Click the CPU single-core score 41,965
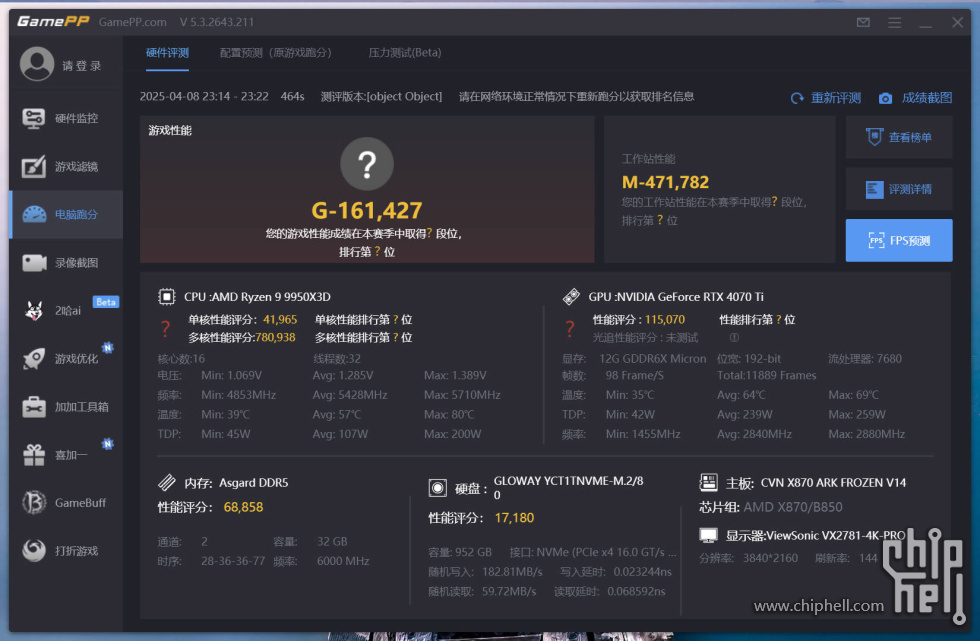The width and height of the screenshot is (980, 641). [280, 319]
